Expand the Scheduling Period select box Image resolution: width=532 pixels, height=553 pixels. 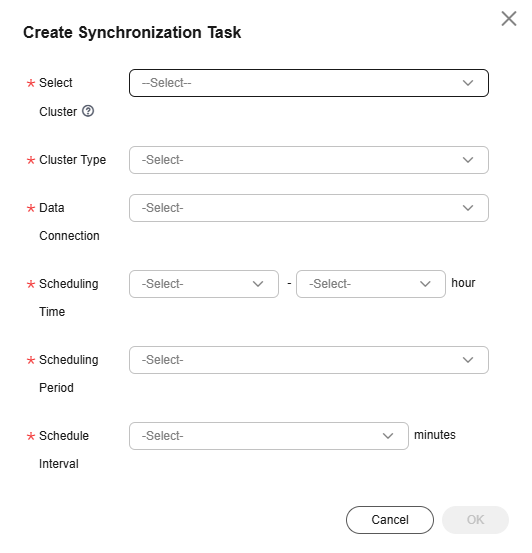tap(309, 360)
